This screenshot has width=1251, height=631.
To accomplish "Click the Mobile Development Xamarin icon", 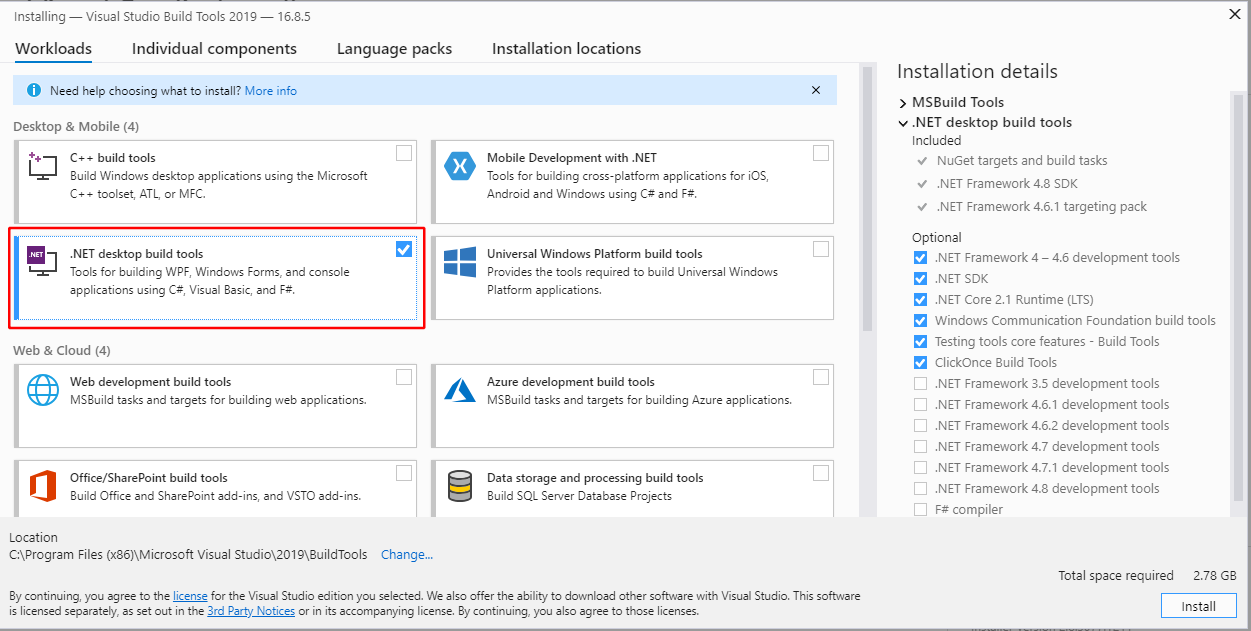I will pyautogui.click(x=459, y=167).
